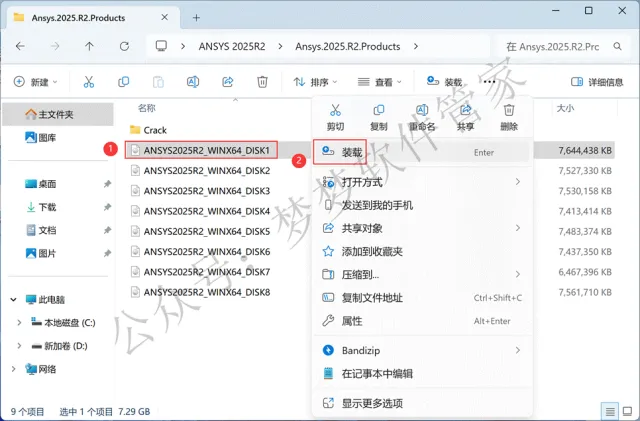Click the PC monitor icon in address bar
The width and height of the screenshot is (640, 421).
161,46
